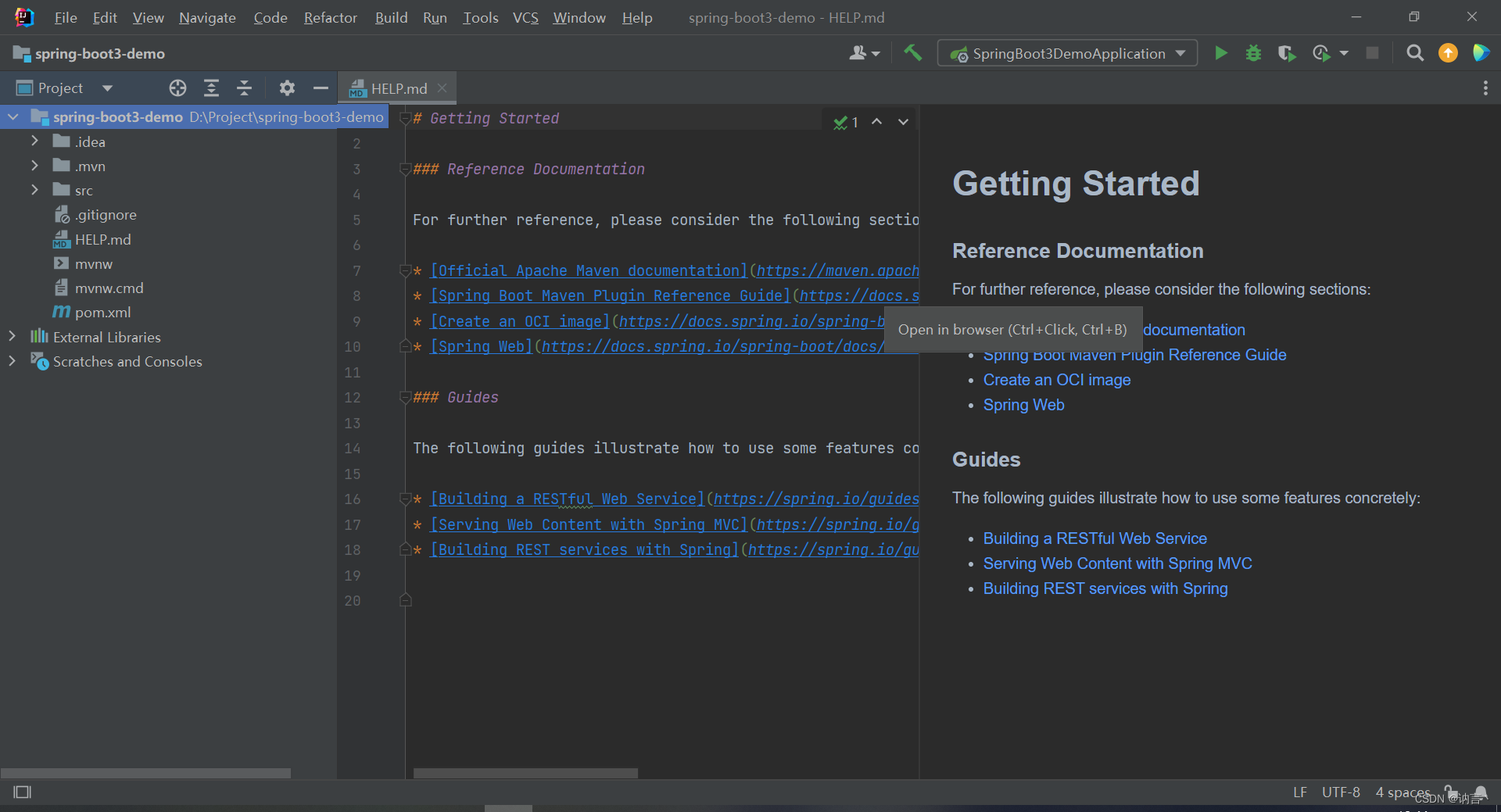Screen dimensions: 1501x812
Task: Open the profiler dropdown arrow
Action: click(1344, 53)
